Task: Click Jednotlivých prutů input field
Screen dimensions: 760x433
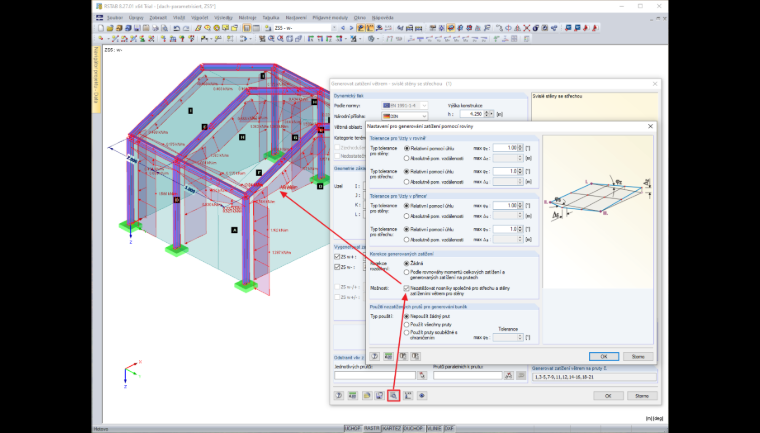Action: [375, 375]
